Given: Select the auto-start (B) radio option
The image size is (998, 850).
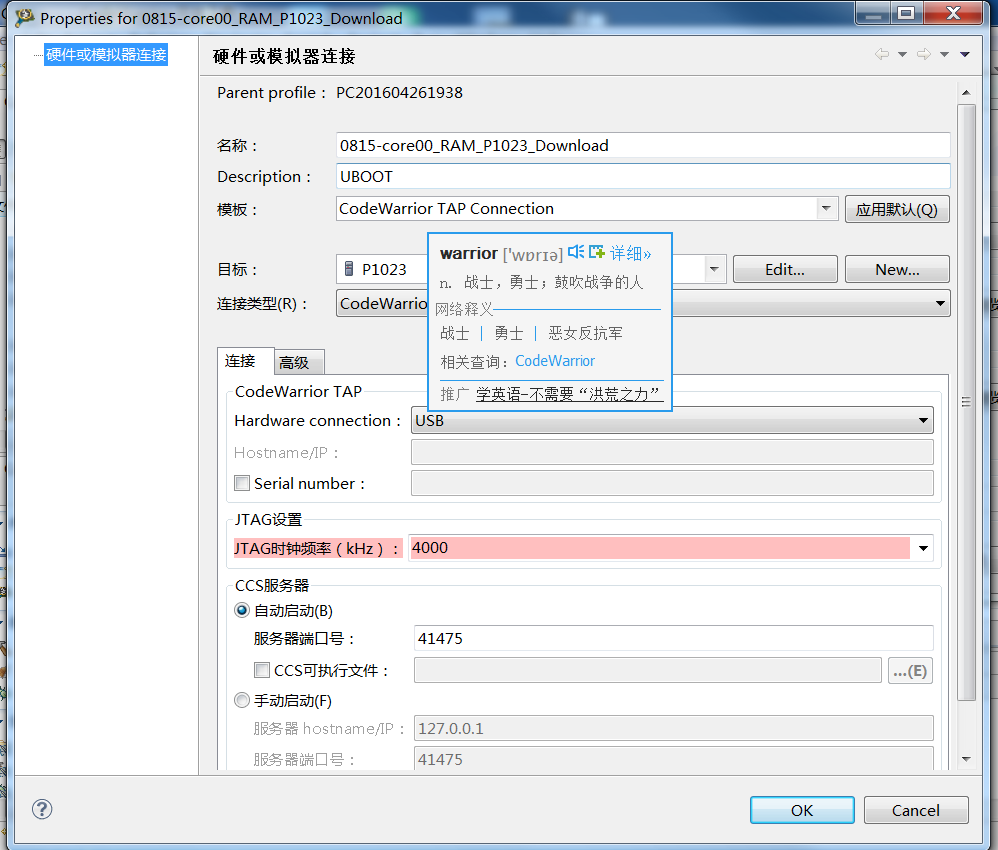Looking at the screenshot, I should [242, 610].
